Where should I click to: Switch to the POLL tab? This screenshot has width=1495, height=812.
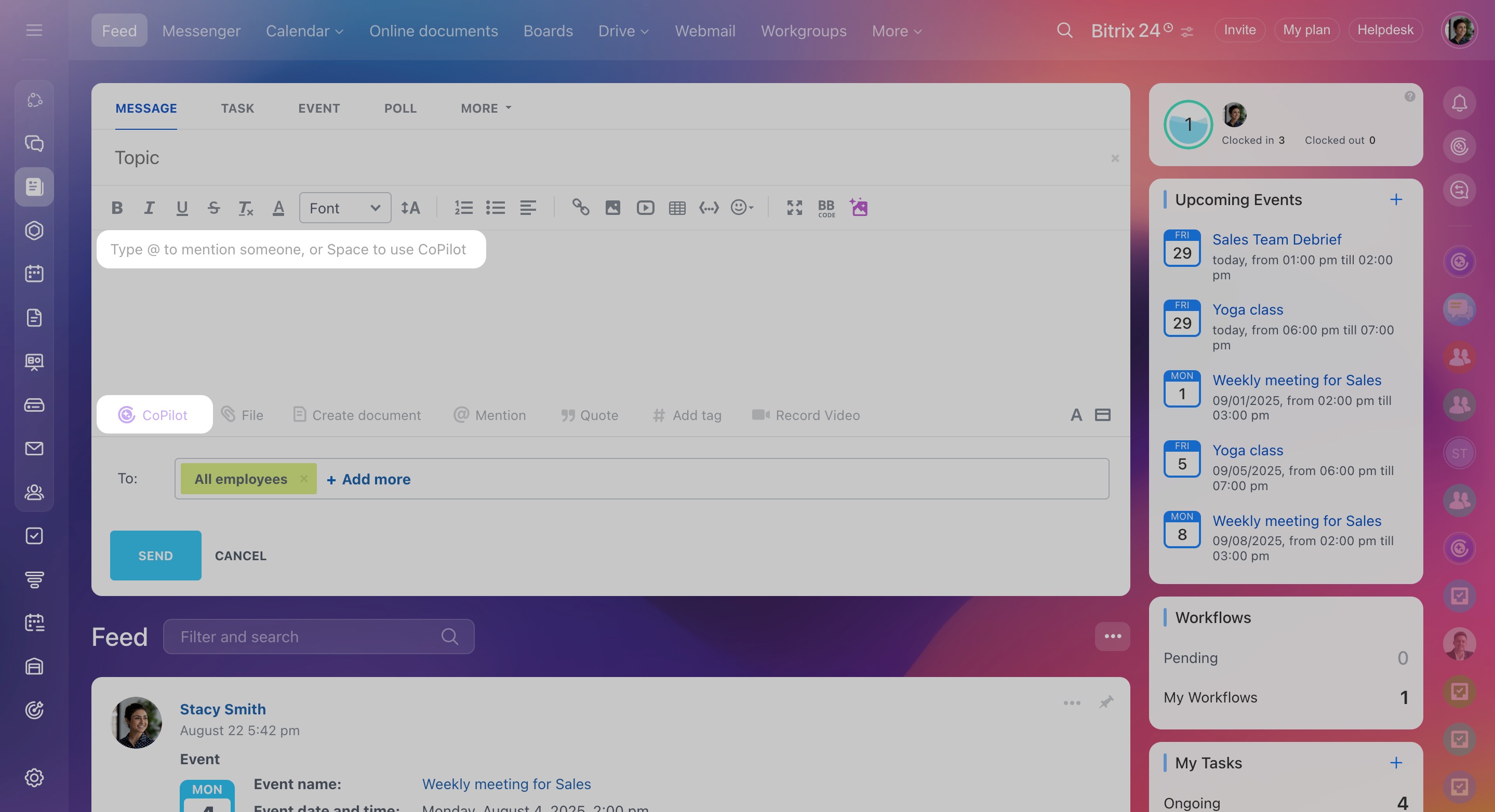click(400, 109)
